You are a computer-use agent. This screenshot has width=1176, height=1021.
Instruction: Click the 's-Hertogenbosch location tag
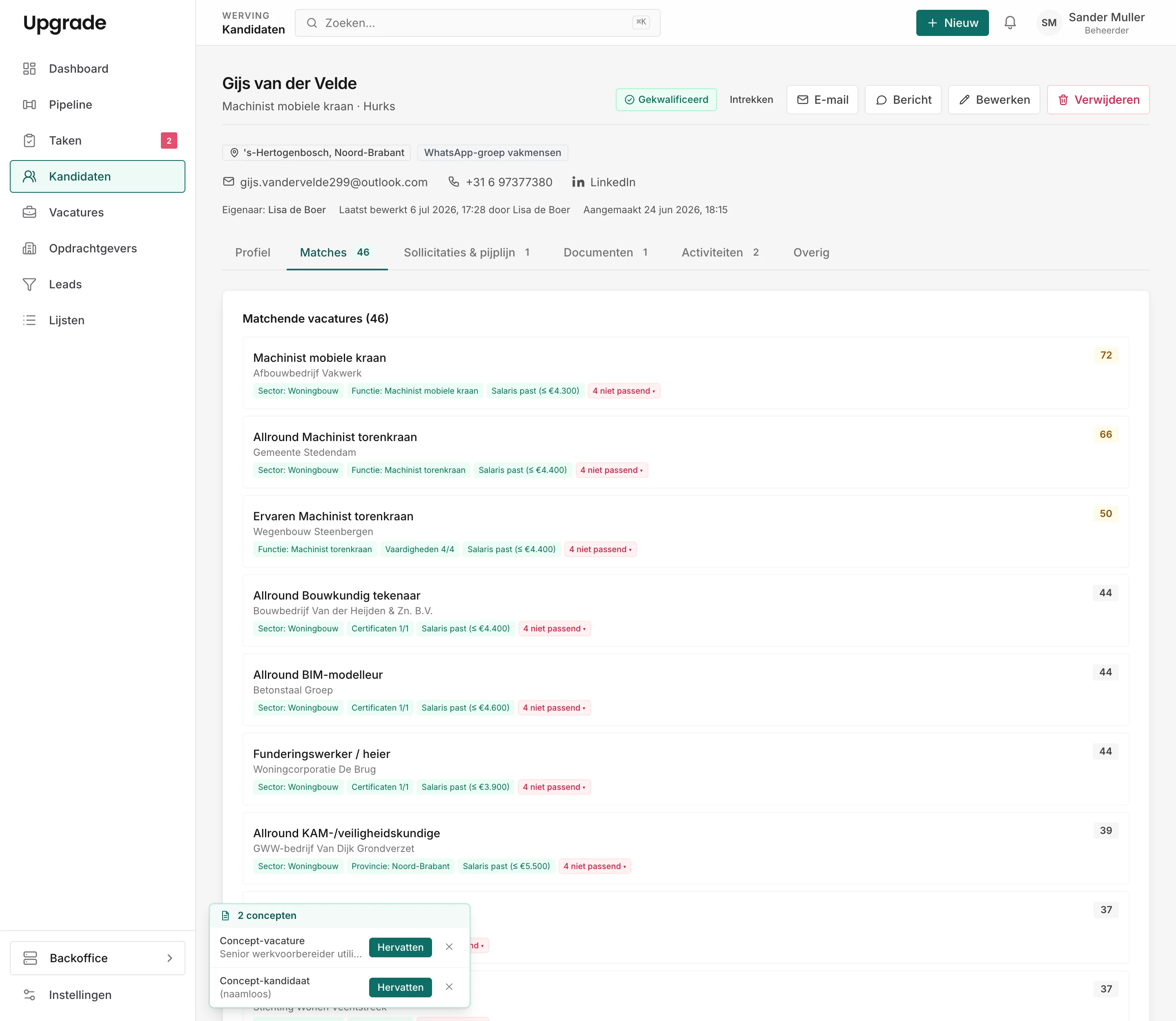pyautogui.click(x=316, y=153)
